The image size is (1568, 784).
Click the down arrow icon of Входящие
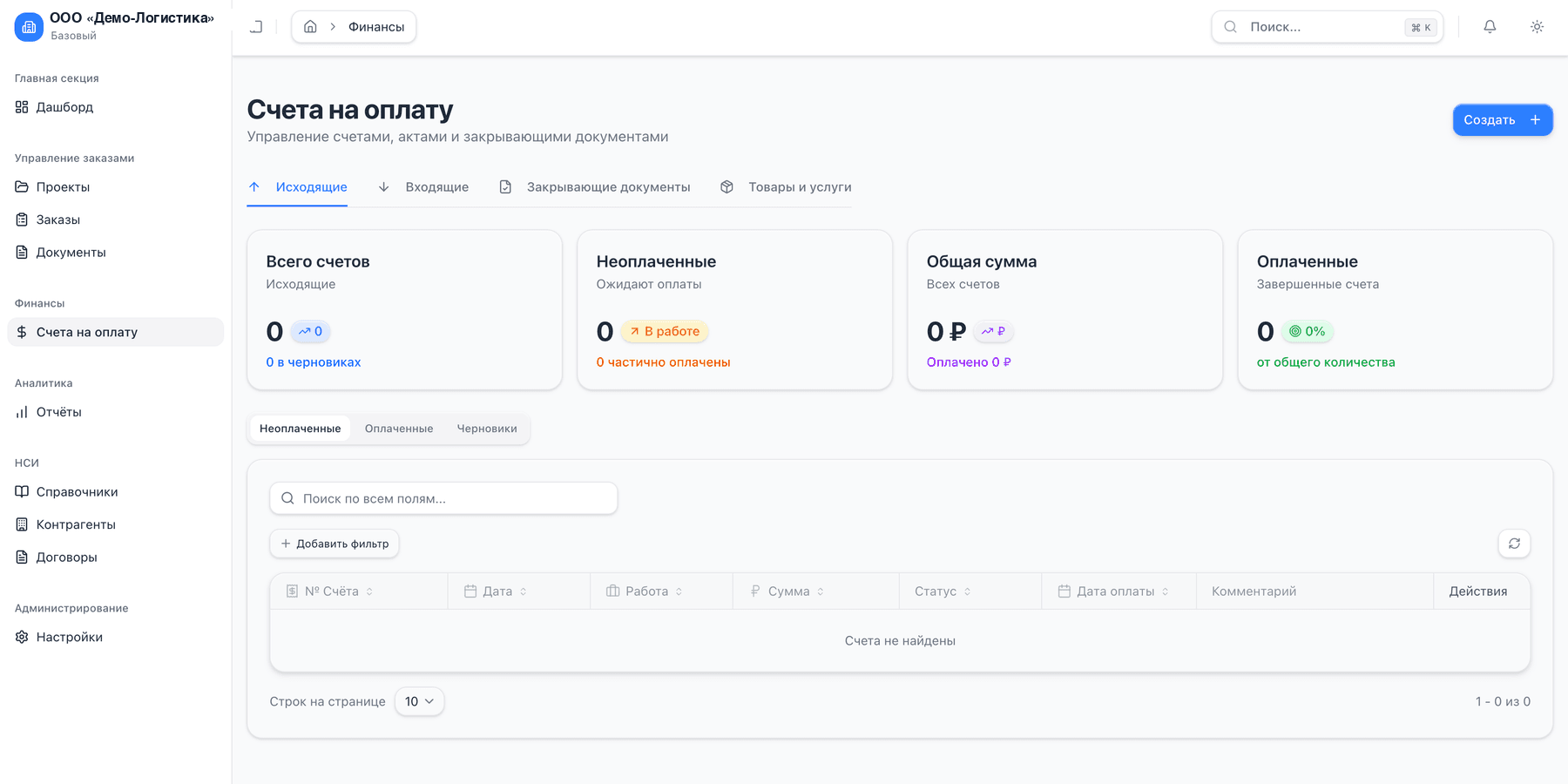[383, 187]
